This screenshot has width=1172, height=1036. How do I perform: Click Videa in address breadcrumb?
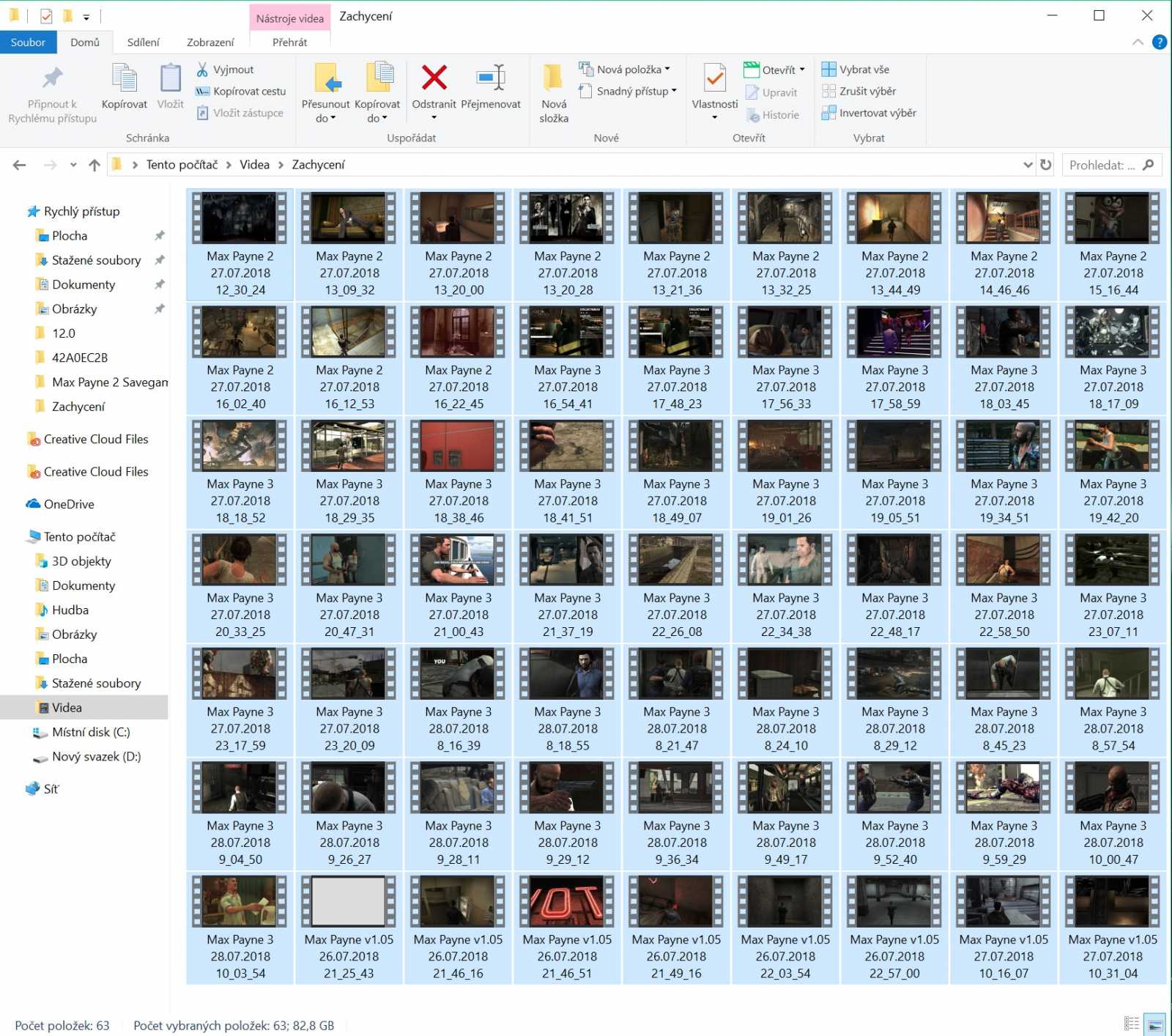tap(254, 165)
